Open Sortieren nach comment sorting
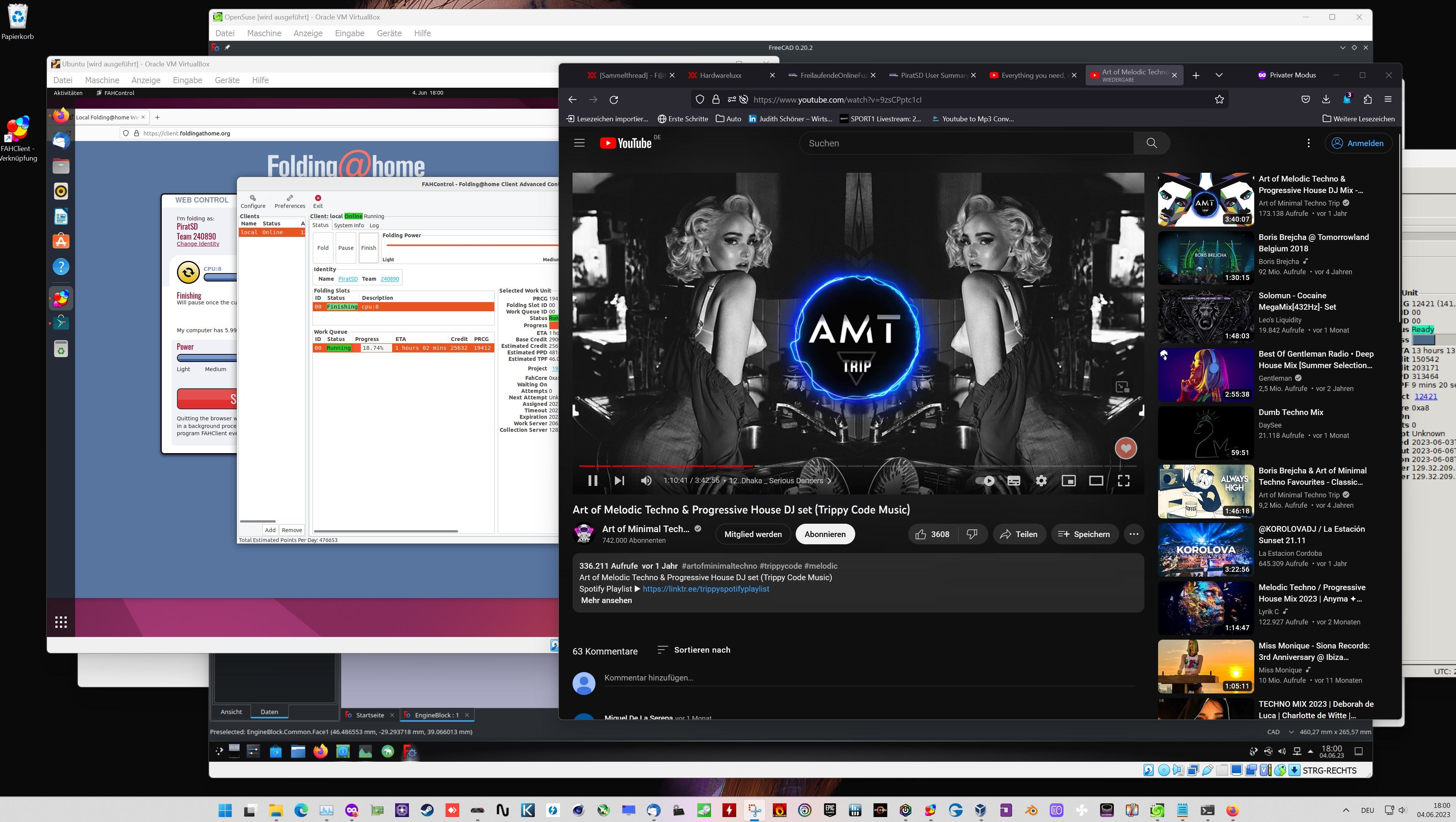The height and width of the screenshot is (822, 1456). [x=693, y=650]
